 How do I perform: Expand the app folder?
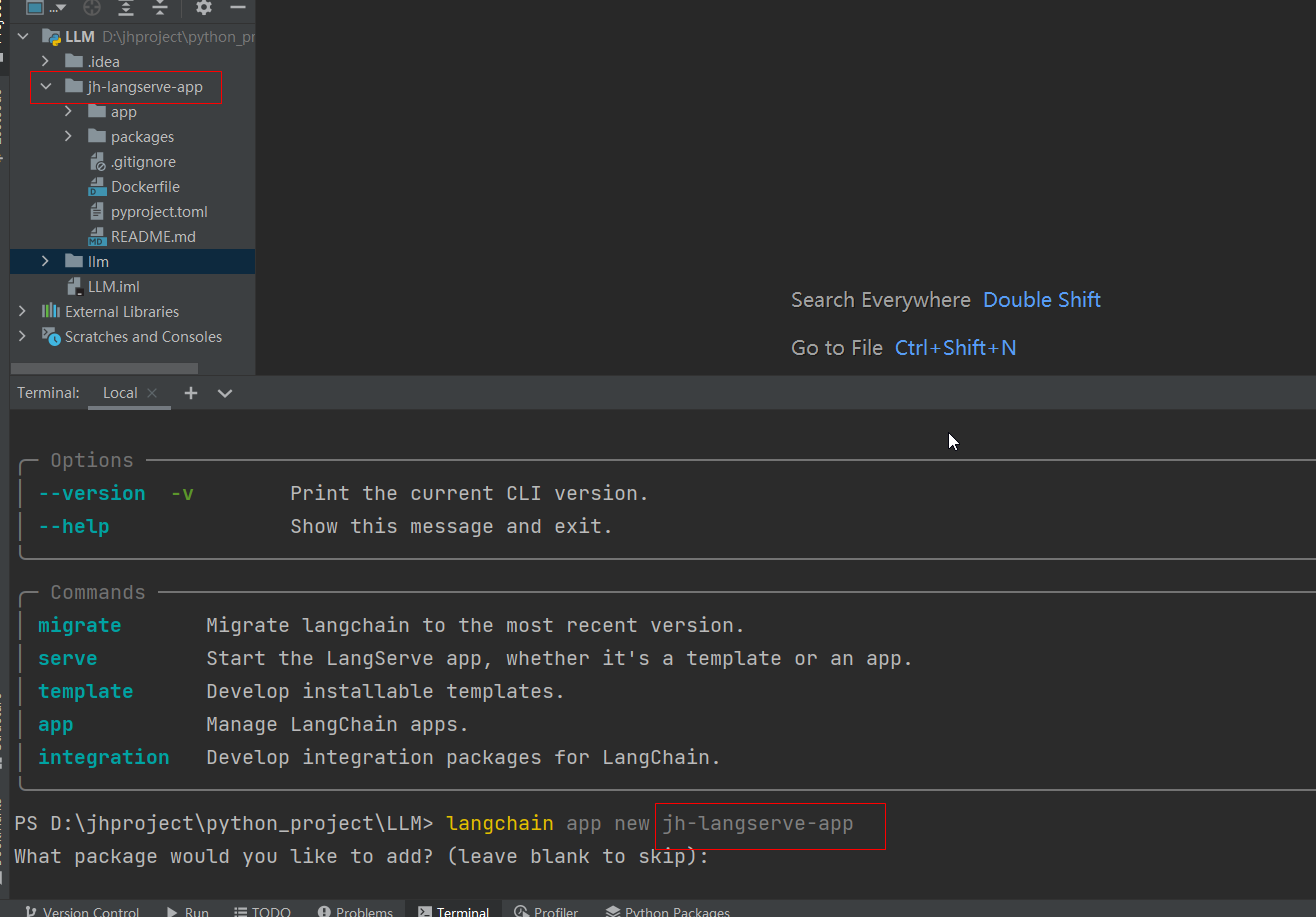tap(69, 112)
